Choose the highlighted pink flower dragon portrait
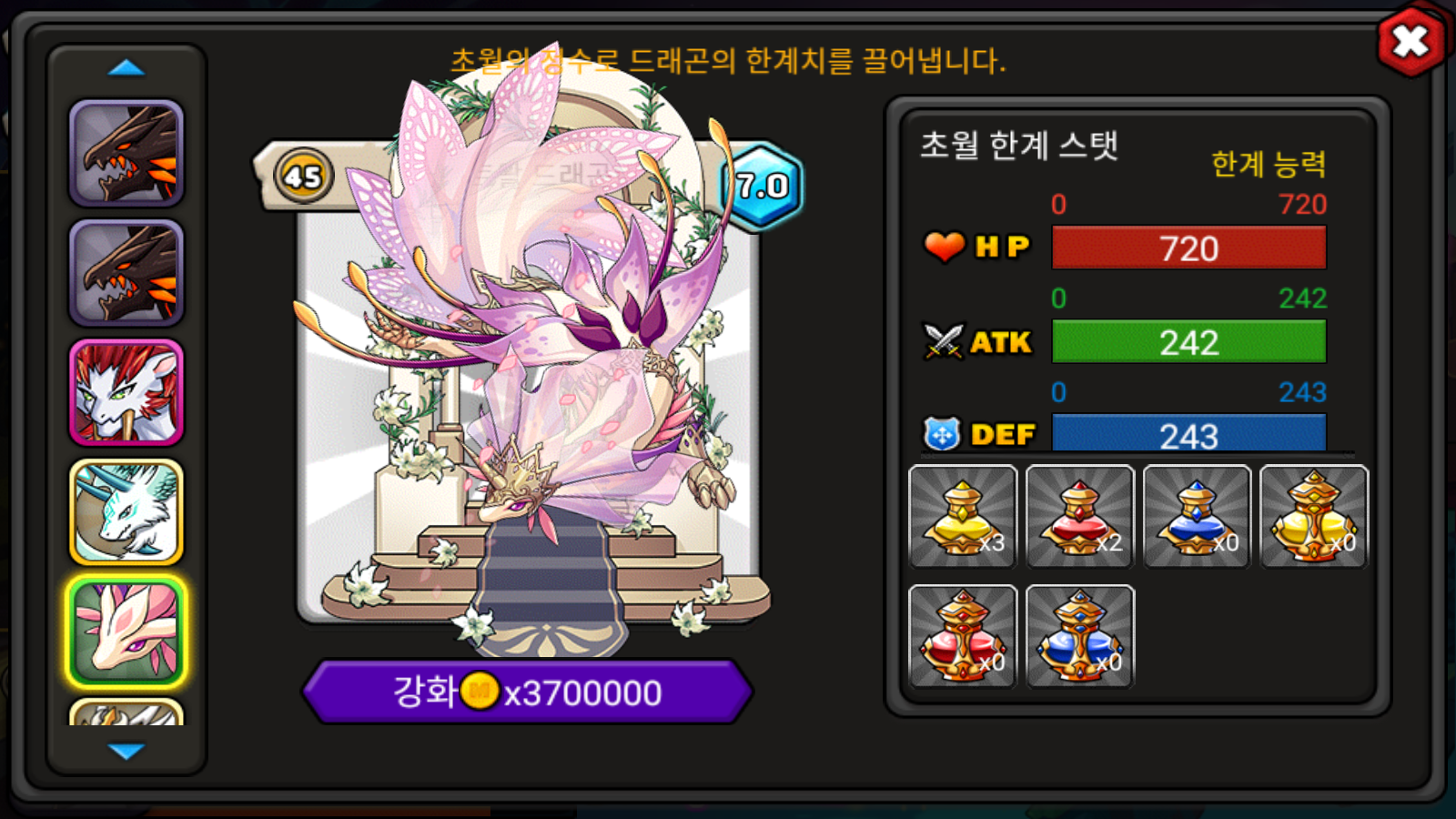The image size is (1456, 819). point(126,632)
